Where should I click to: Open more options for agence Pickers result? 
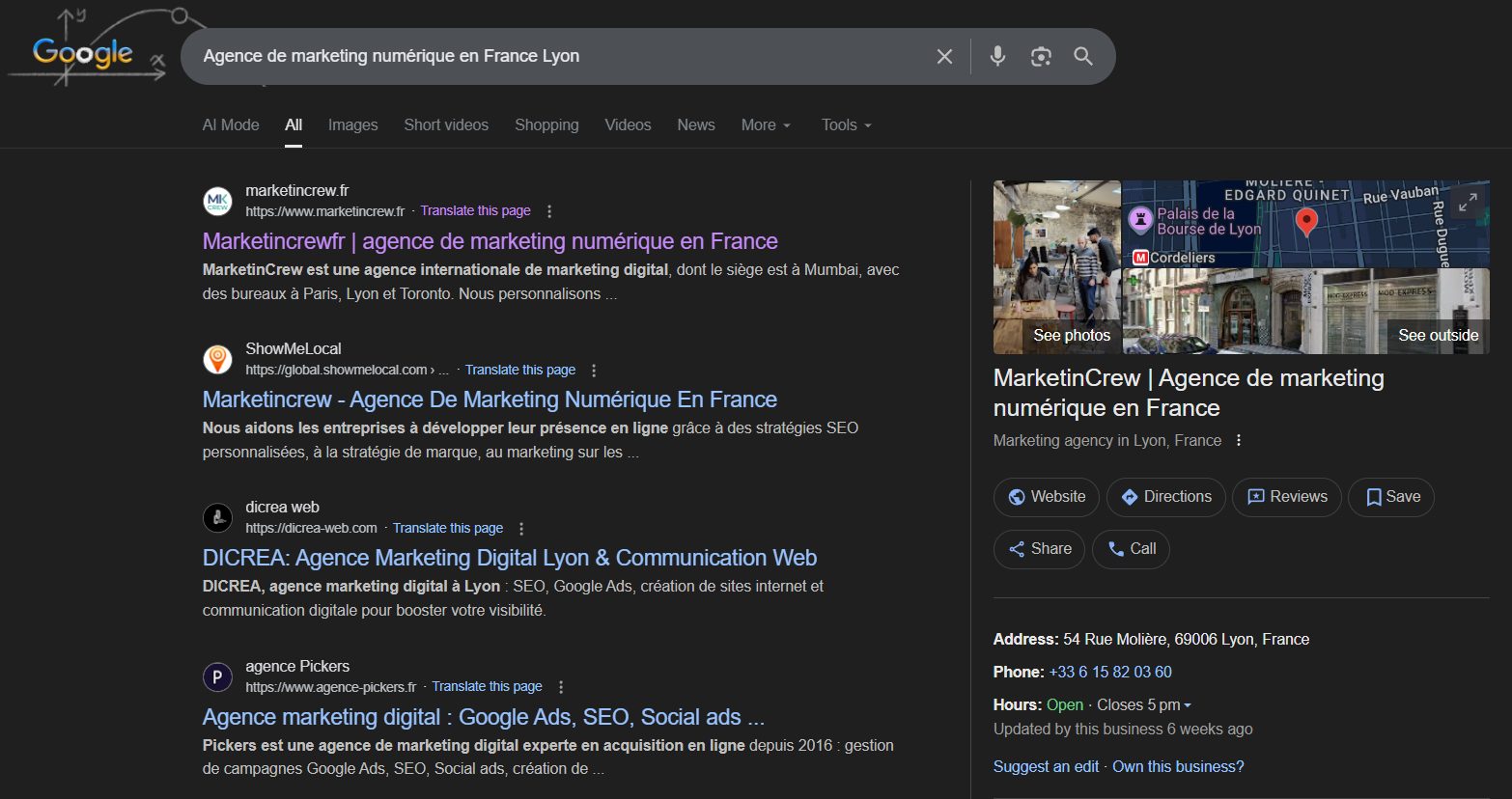point(561,687)
